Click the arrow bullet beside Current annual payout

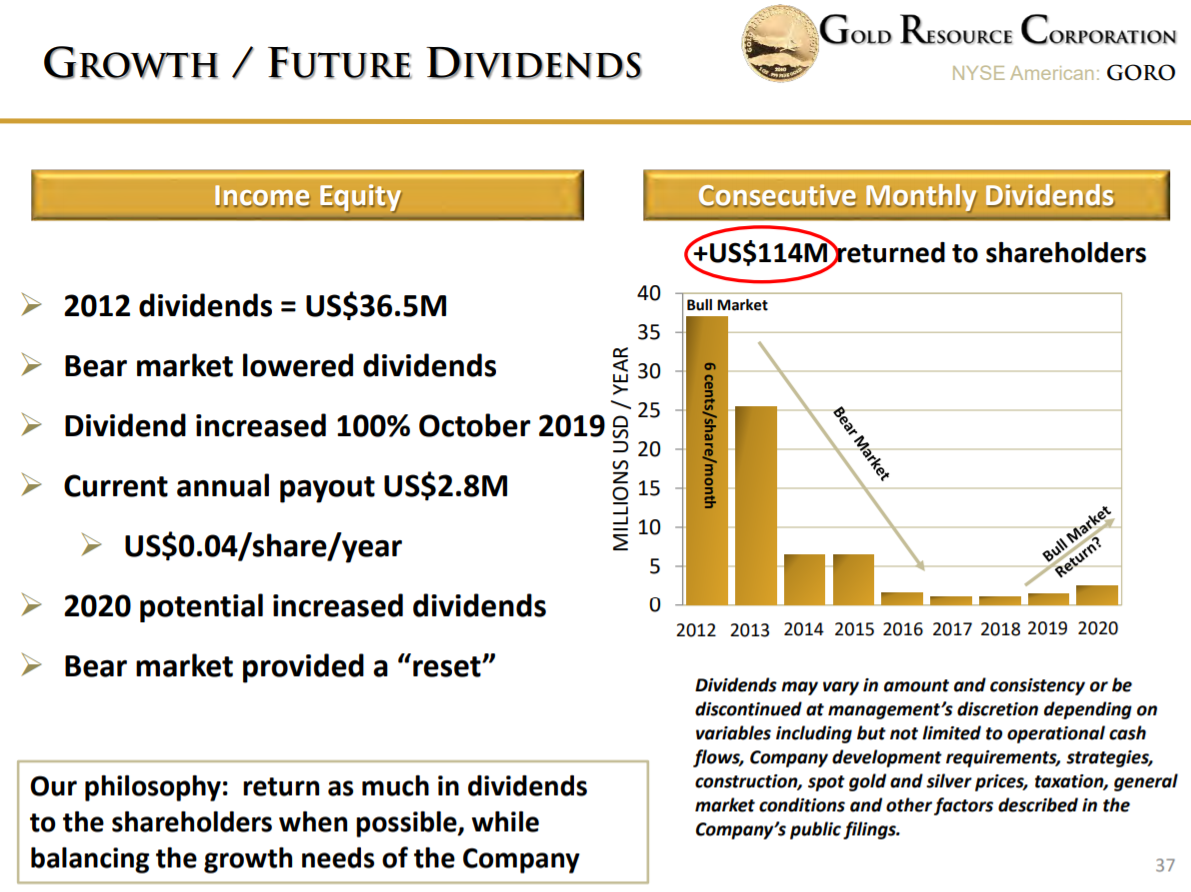[31, 486]
